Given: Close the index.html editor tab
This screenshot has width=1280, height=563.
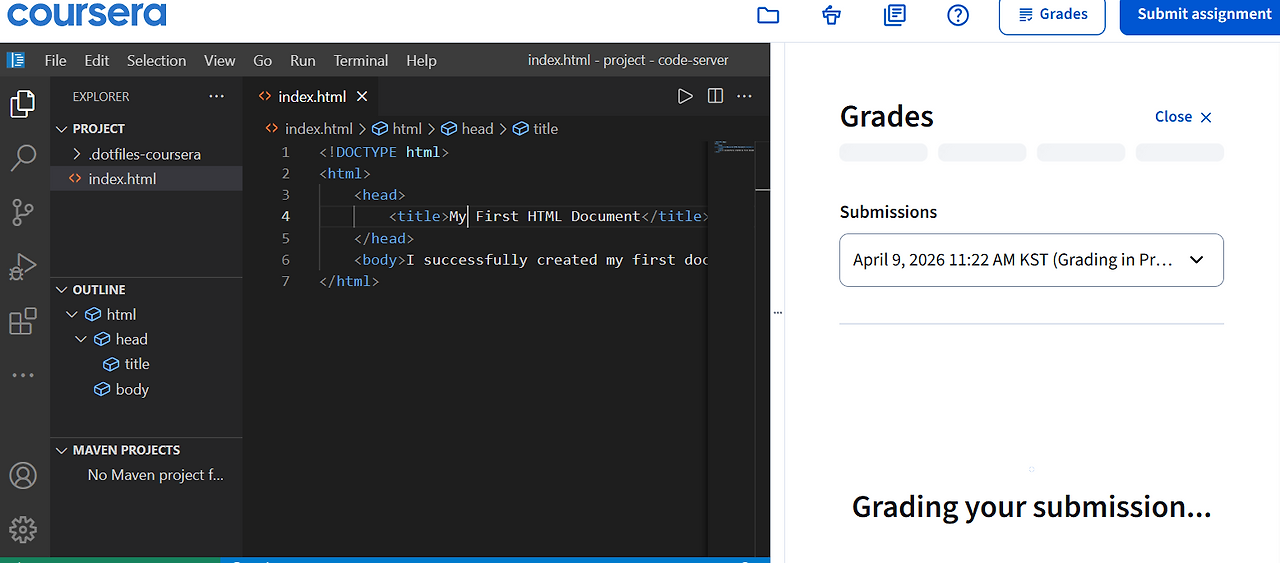Looking at the screenshot, I should [362, 96].
